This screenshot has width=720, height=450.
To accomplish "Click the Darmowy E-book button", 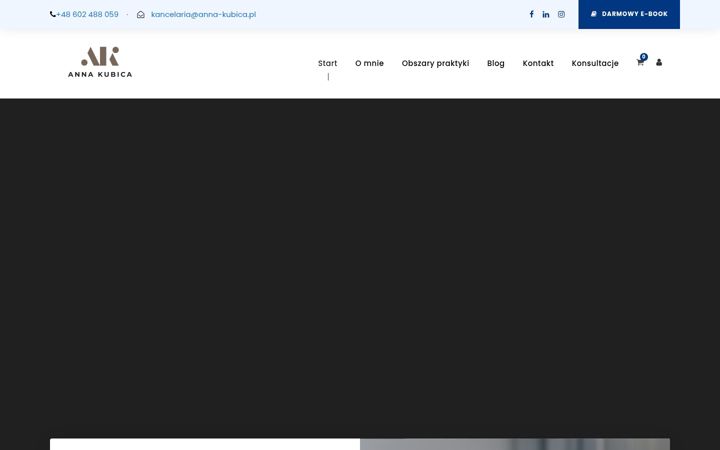I will 629,14.
